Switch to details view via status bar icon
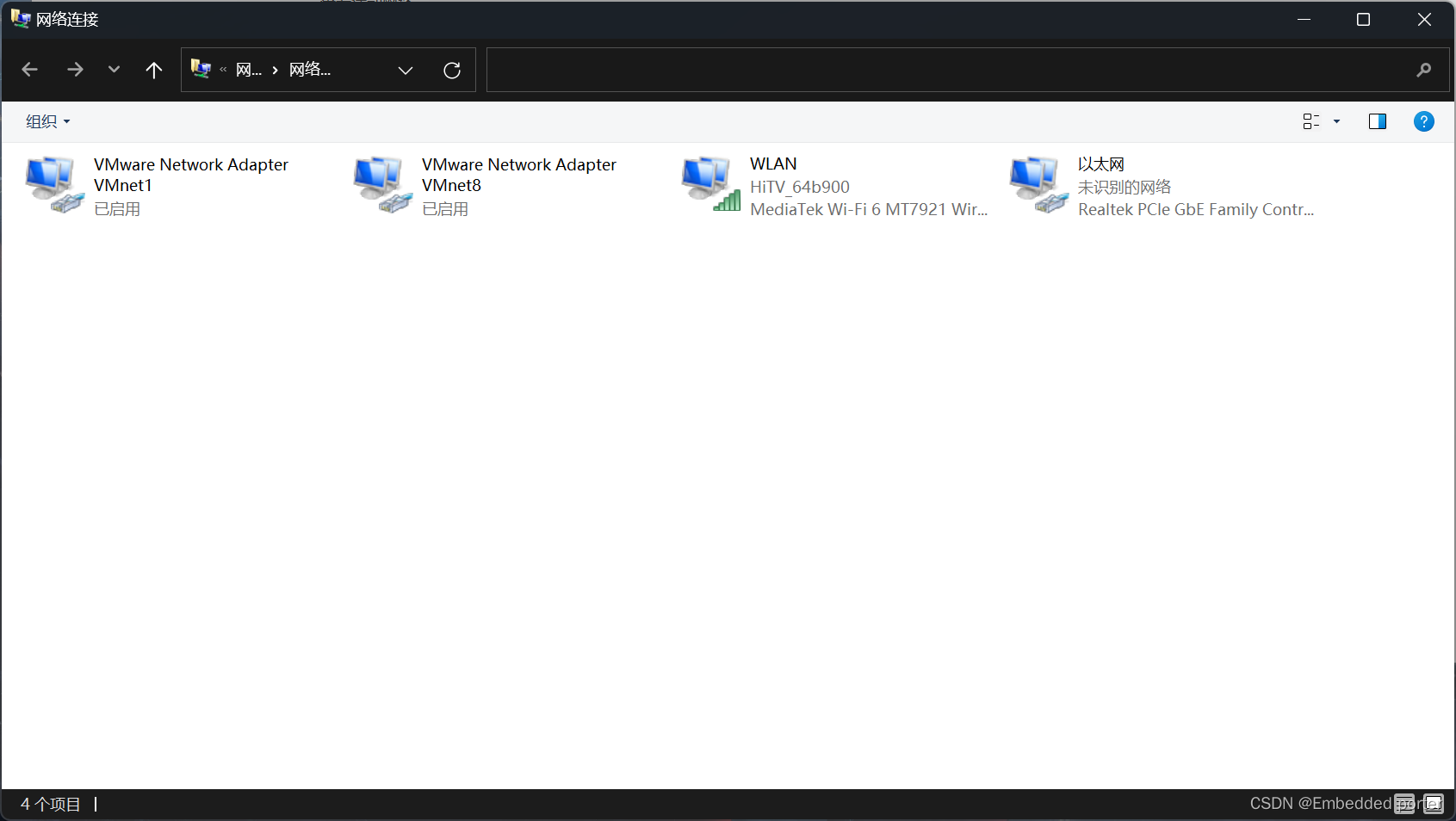 coord(1404,804)
